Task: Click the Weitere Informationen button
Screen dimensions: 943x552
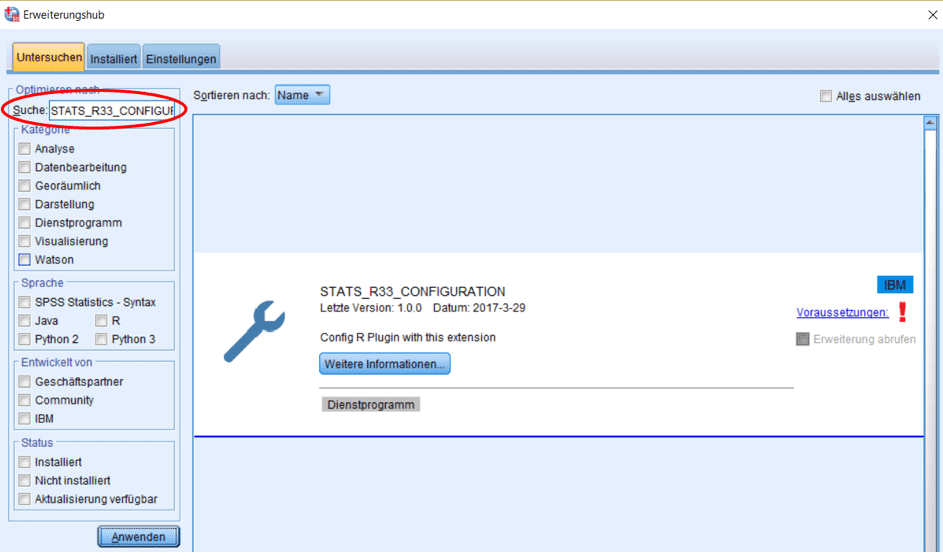Action: pos(385,364)
